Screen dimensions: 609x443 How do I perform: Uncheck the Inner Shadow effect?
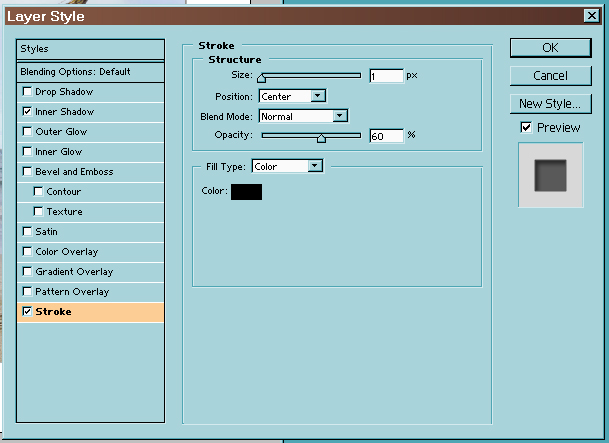coord(27,112)
